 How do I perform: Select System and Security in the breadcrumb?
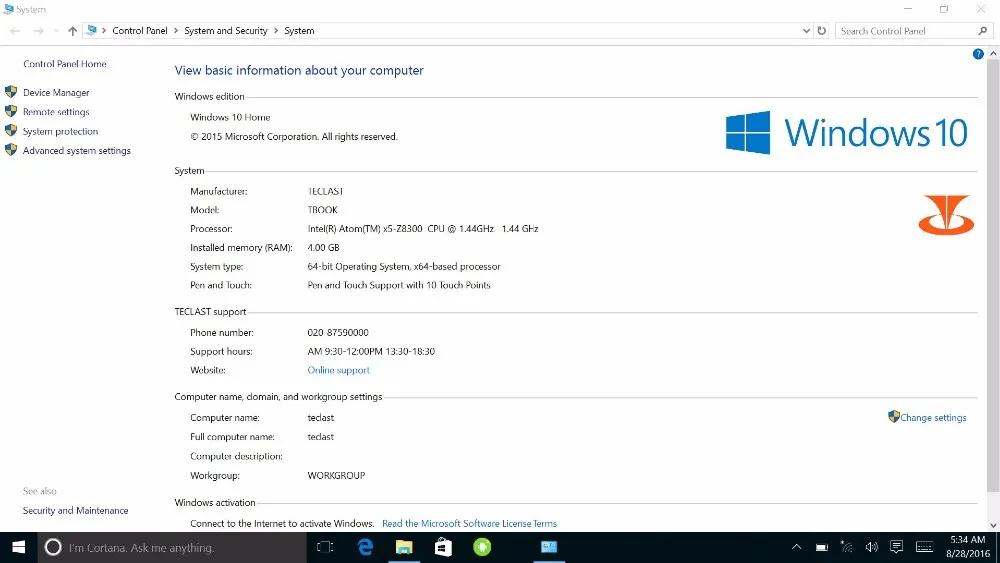pos(226,31)
